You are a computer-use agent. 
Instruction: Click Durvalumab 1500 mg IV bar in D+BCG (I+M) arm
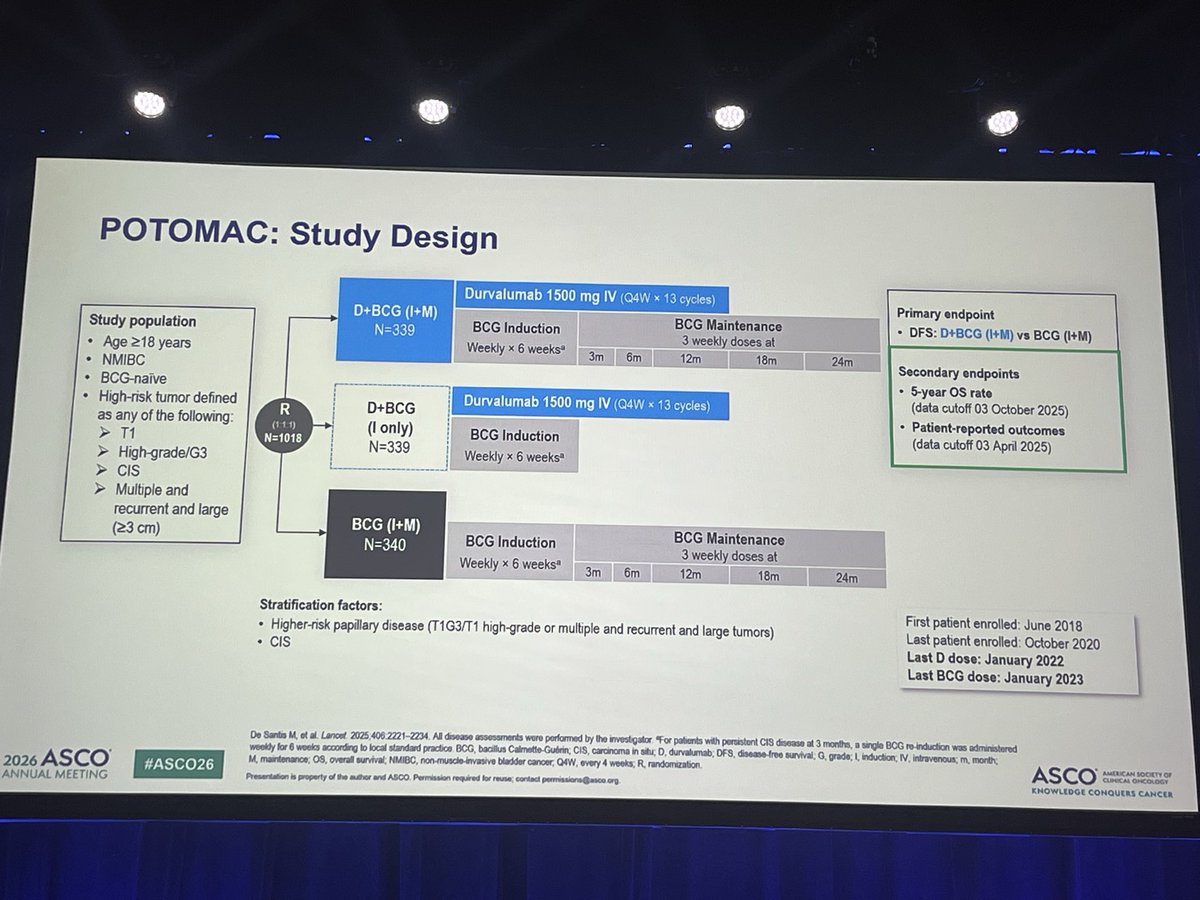click(592, 297)
